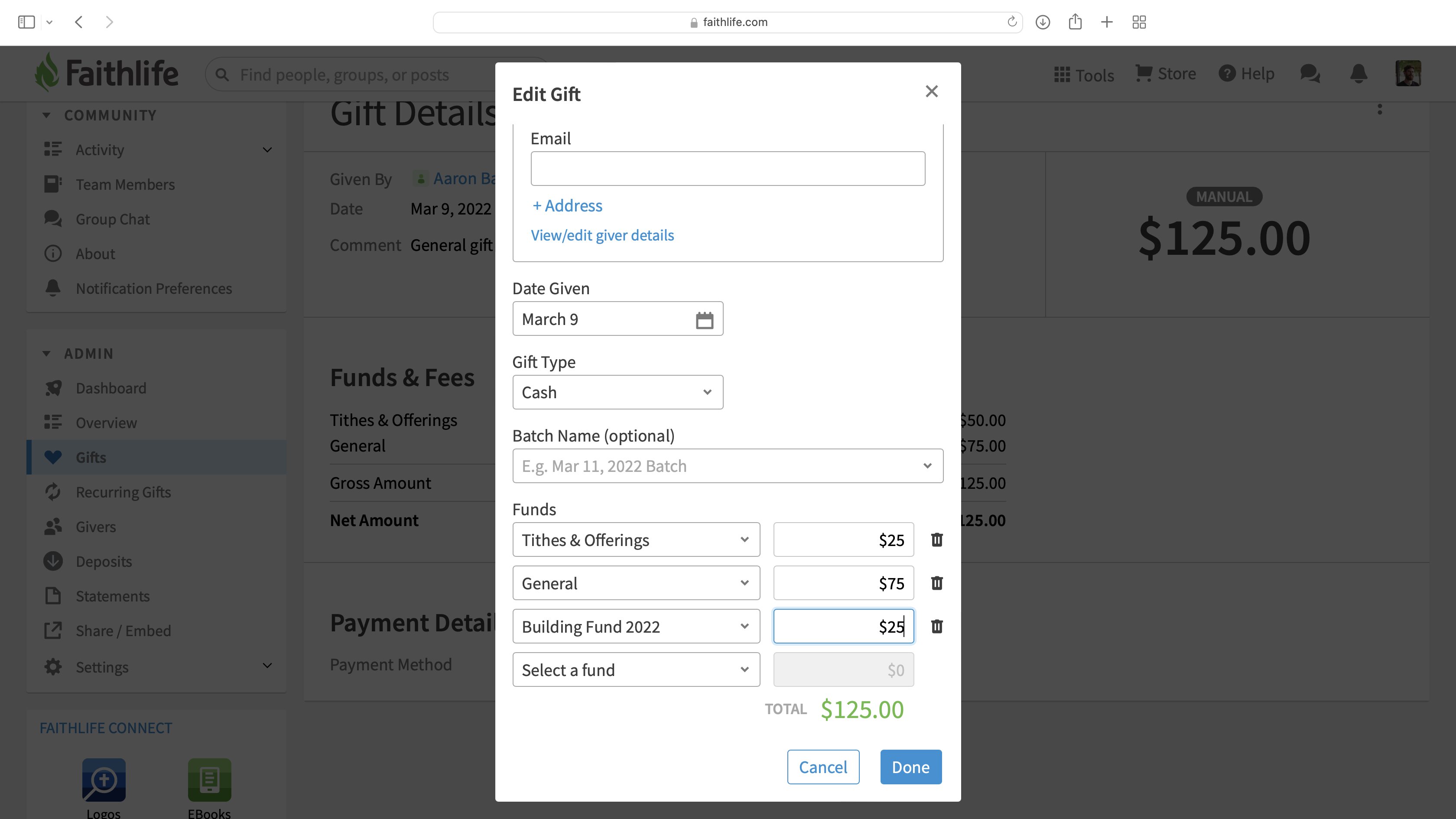
Task: Open the General fund dropdown
Action: point(636,583)
